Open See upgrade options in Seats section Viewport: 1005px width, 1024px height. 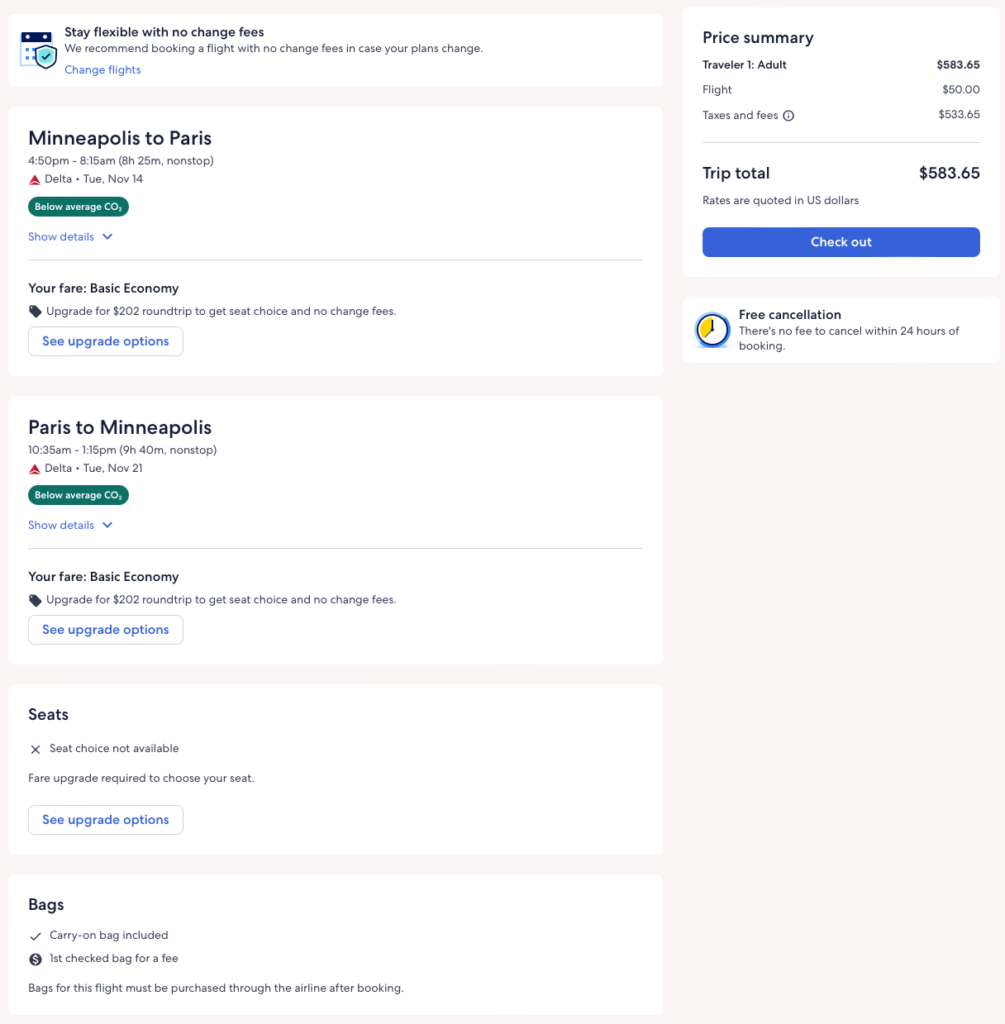105,820
